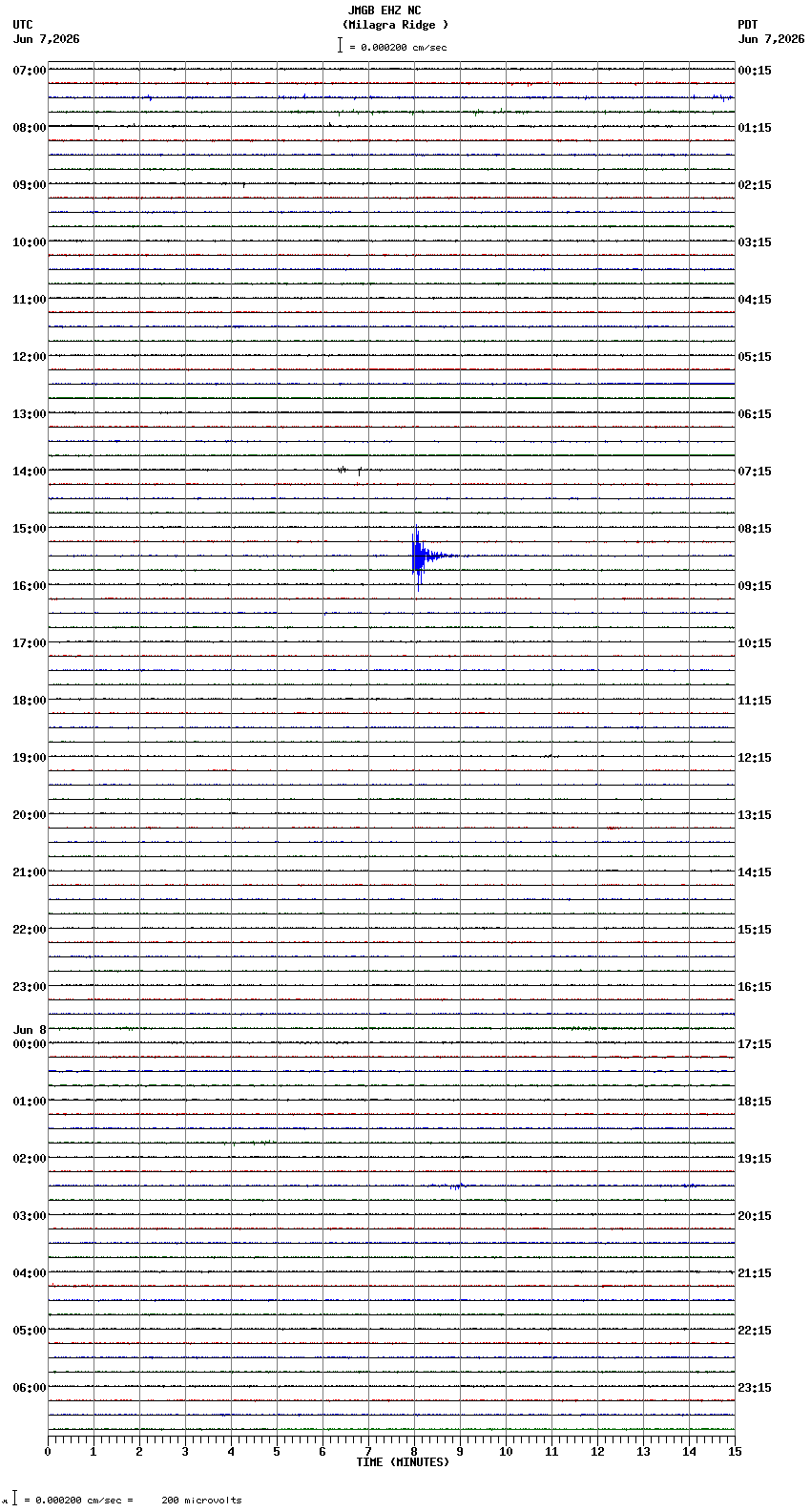Click minute 15 on the time axis
The width and height of the screenshot is (811, 1512).
pyautogui.click(x=735, y=1452)
